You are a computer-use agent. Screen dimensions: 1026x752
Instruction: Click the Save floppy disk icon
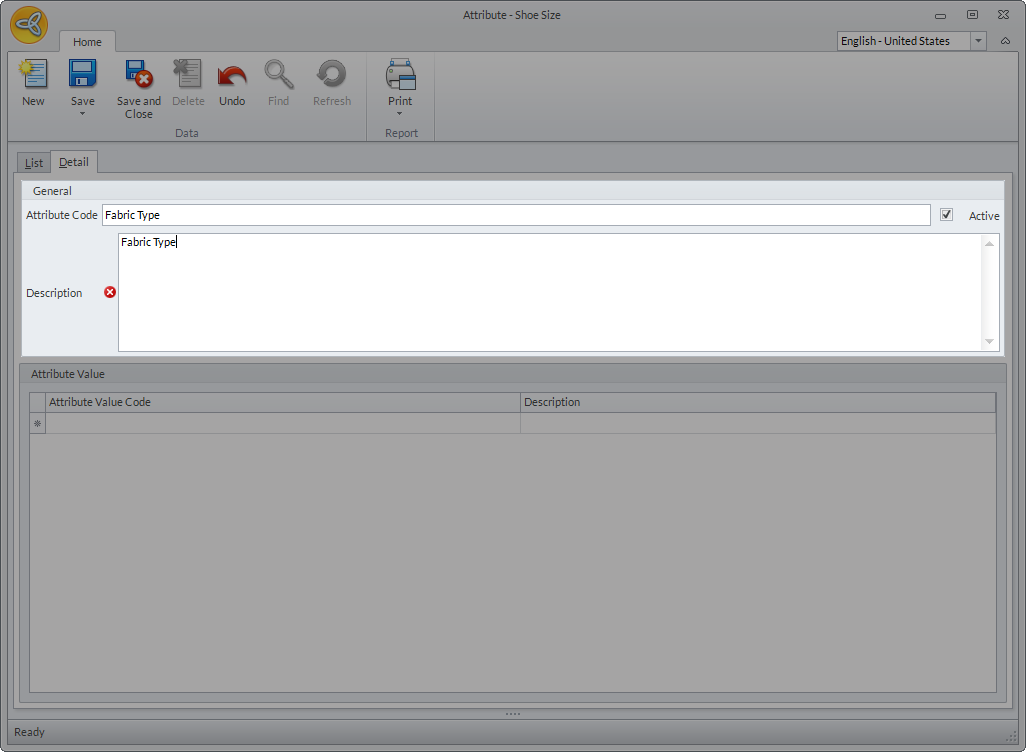click(82, 75)
